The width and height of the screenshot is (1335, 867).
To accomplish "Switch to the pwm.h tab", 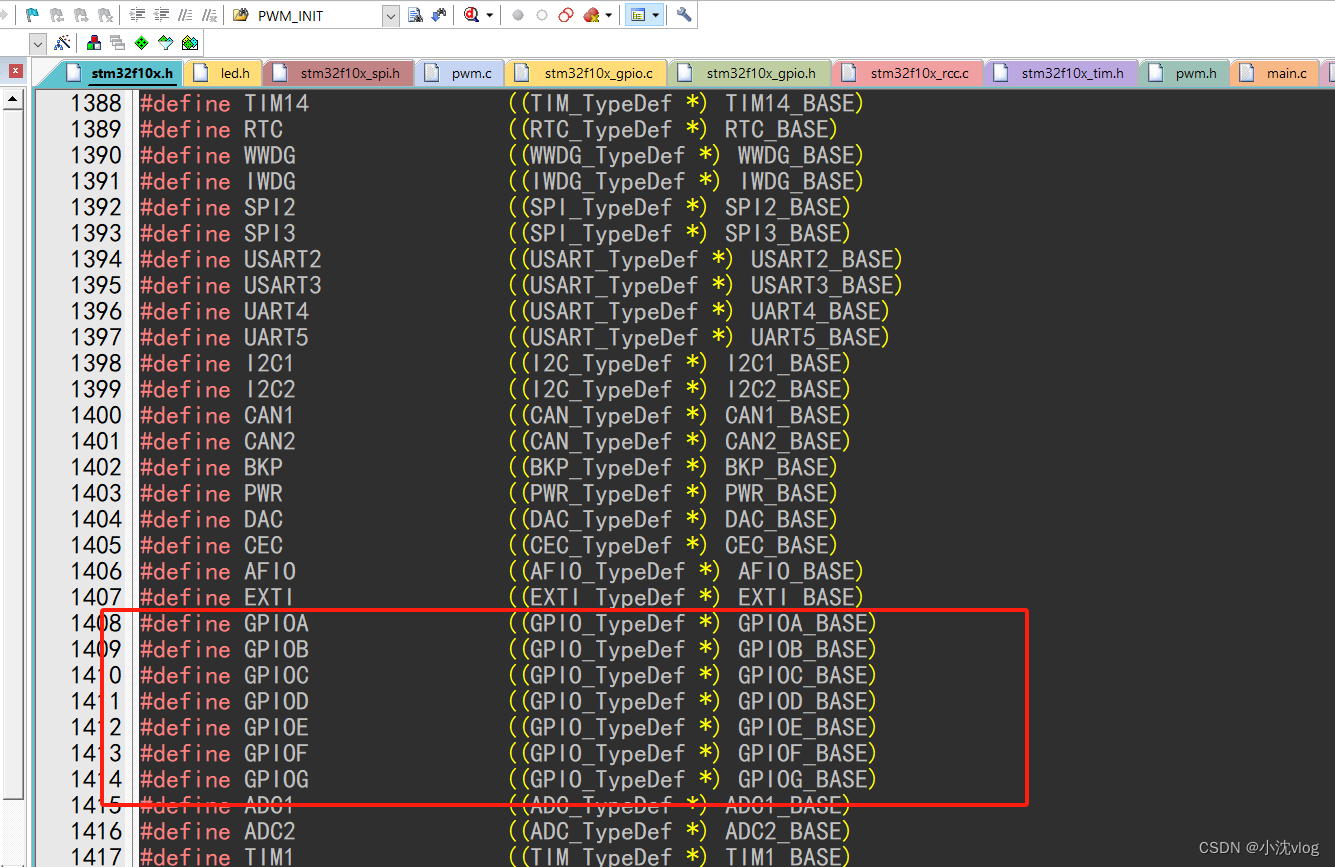I will [1184, 73].
